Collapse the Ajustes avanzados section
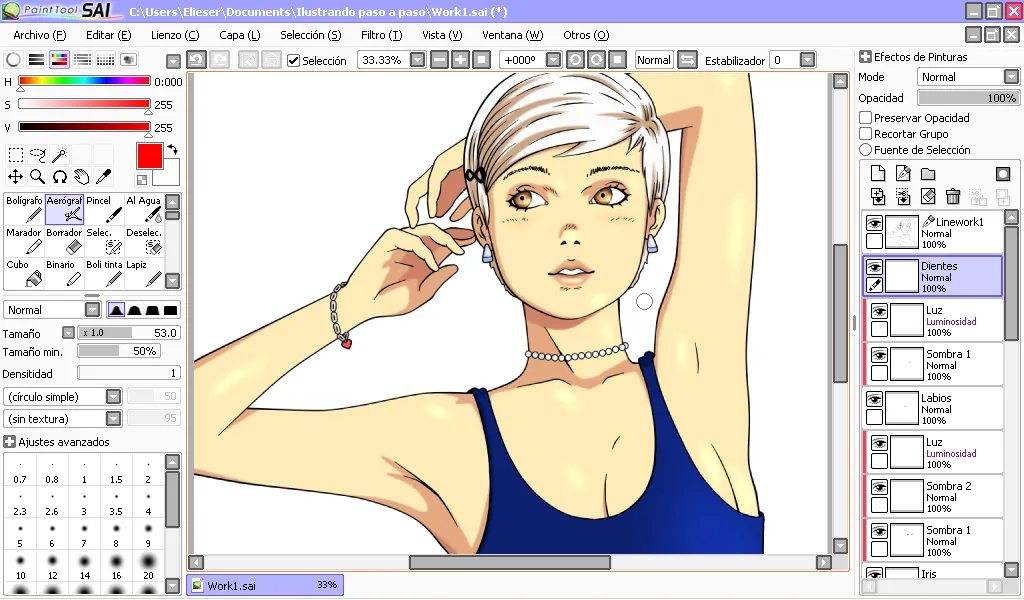This screenshot has height=600, width=1024. pos(9,442)
